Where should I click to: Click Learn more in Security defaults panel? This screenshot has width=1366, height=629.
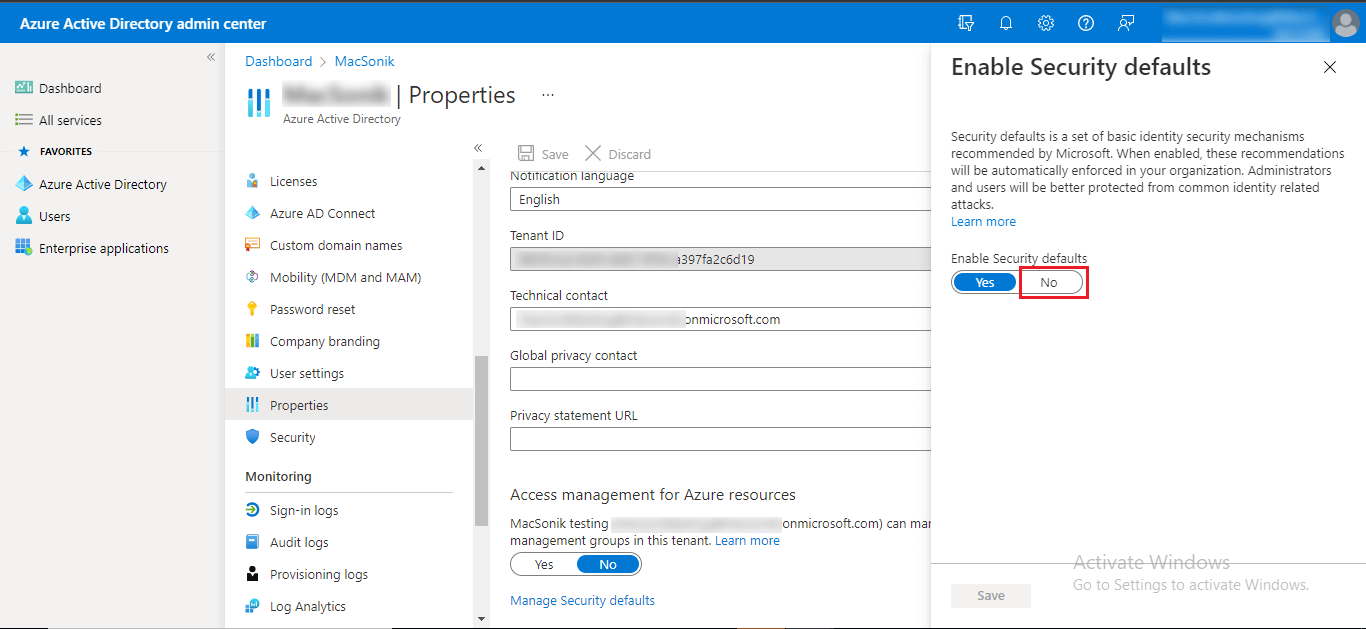coord(983,222)
